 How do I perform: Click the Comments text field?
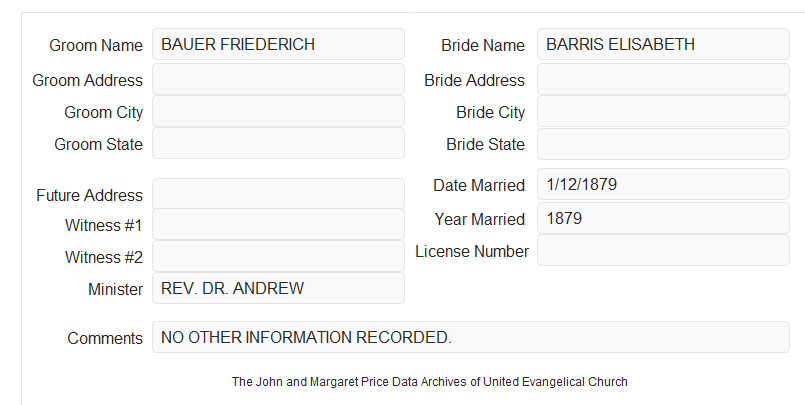[471, 337]
